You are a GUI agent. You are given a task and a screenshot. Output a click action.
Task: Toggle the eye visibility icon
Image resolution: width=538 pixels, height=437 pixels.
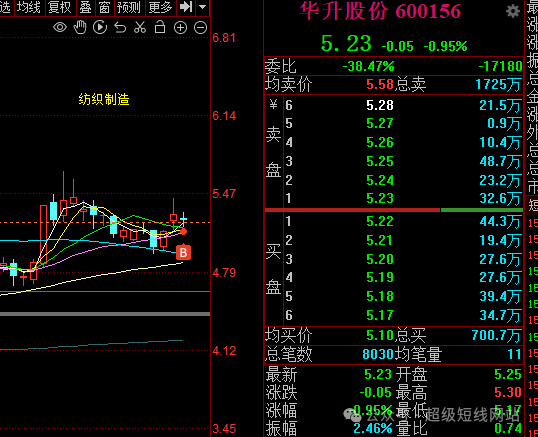(x=60, y=27)
